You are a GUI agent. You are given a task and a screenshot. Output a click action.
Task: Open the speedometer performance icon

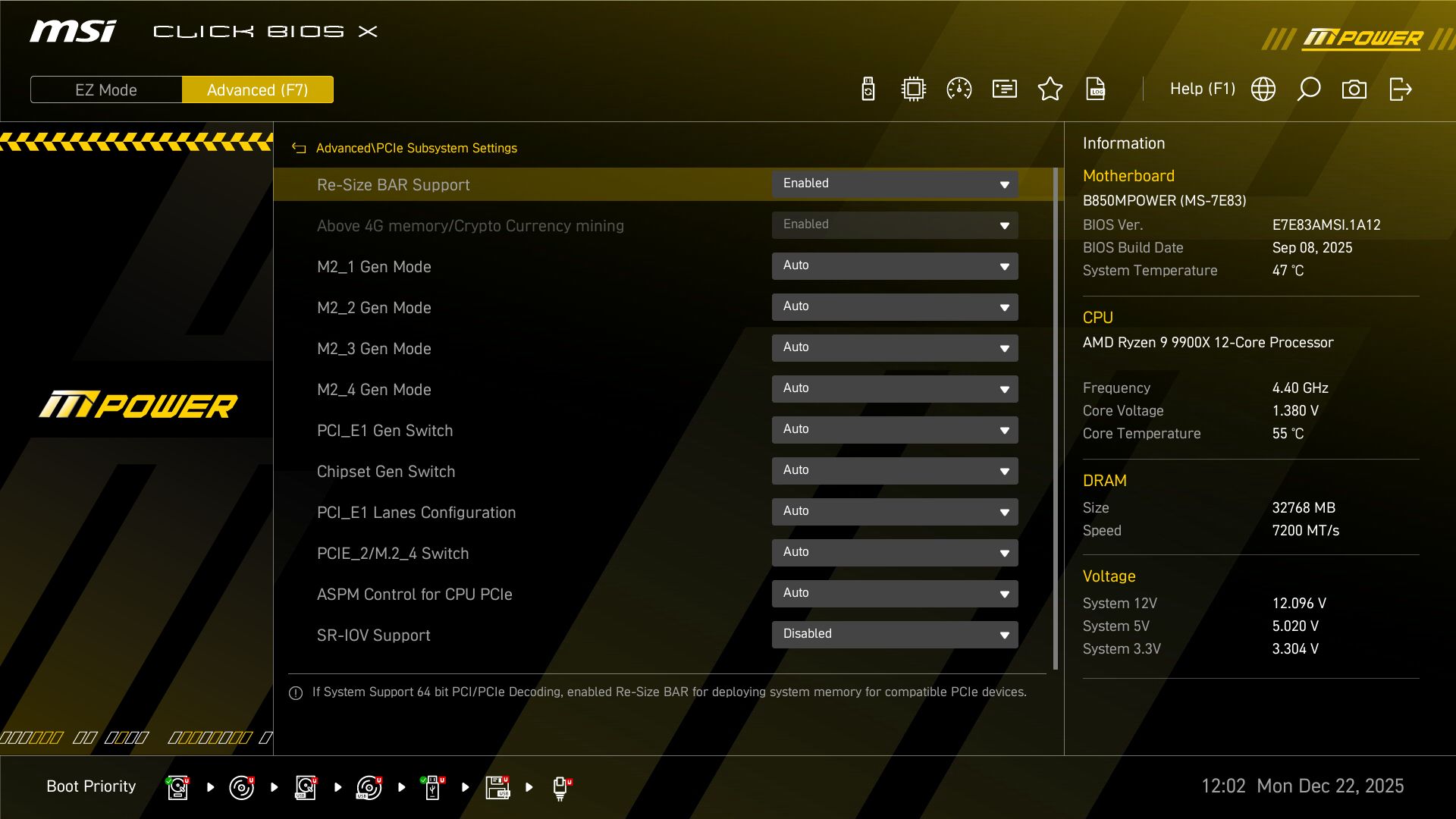coord(959,89)
